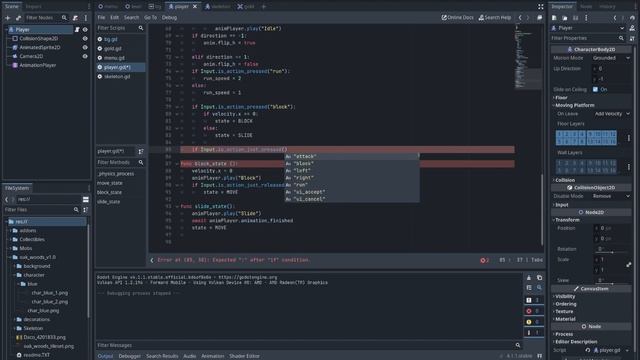This screenshot has width=640, height=360.
Task: Toggle Slide on Ceiling checkbox
Action: [x=595, y=89]
